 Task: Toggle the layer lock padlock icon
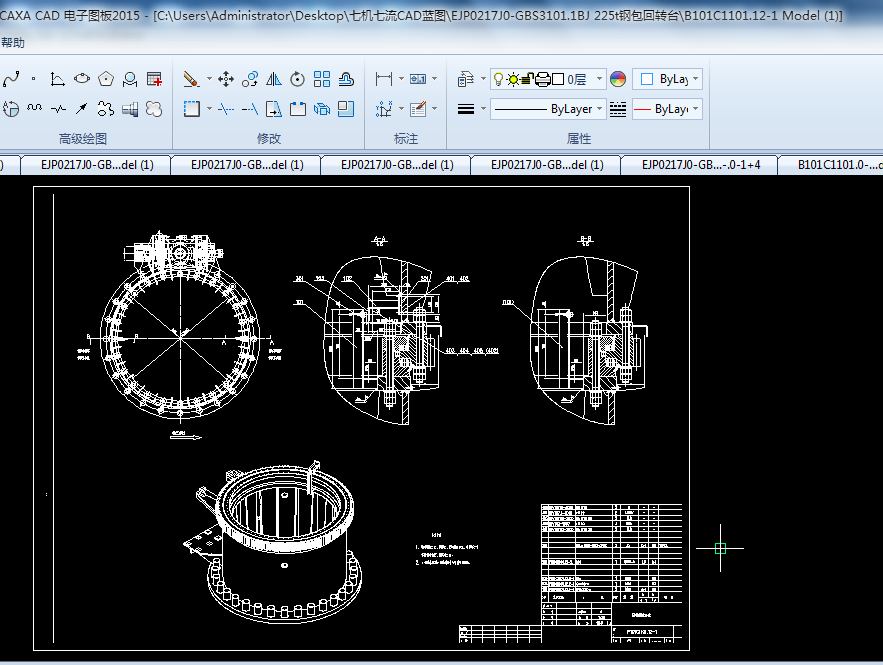click(527, 79)
